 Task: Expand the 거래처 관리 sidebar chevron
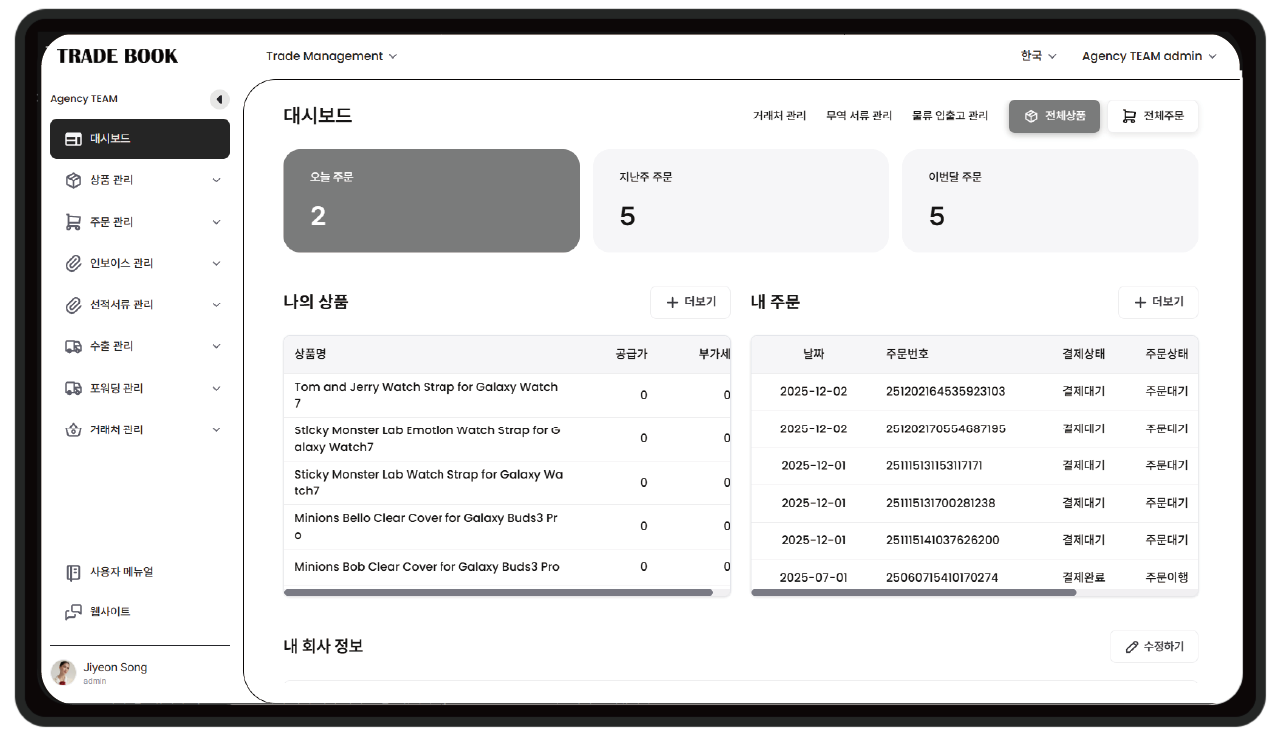click(x=217, y=430)
